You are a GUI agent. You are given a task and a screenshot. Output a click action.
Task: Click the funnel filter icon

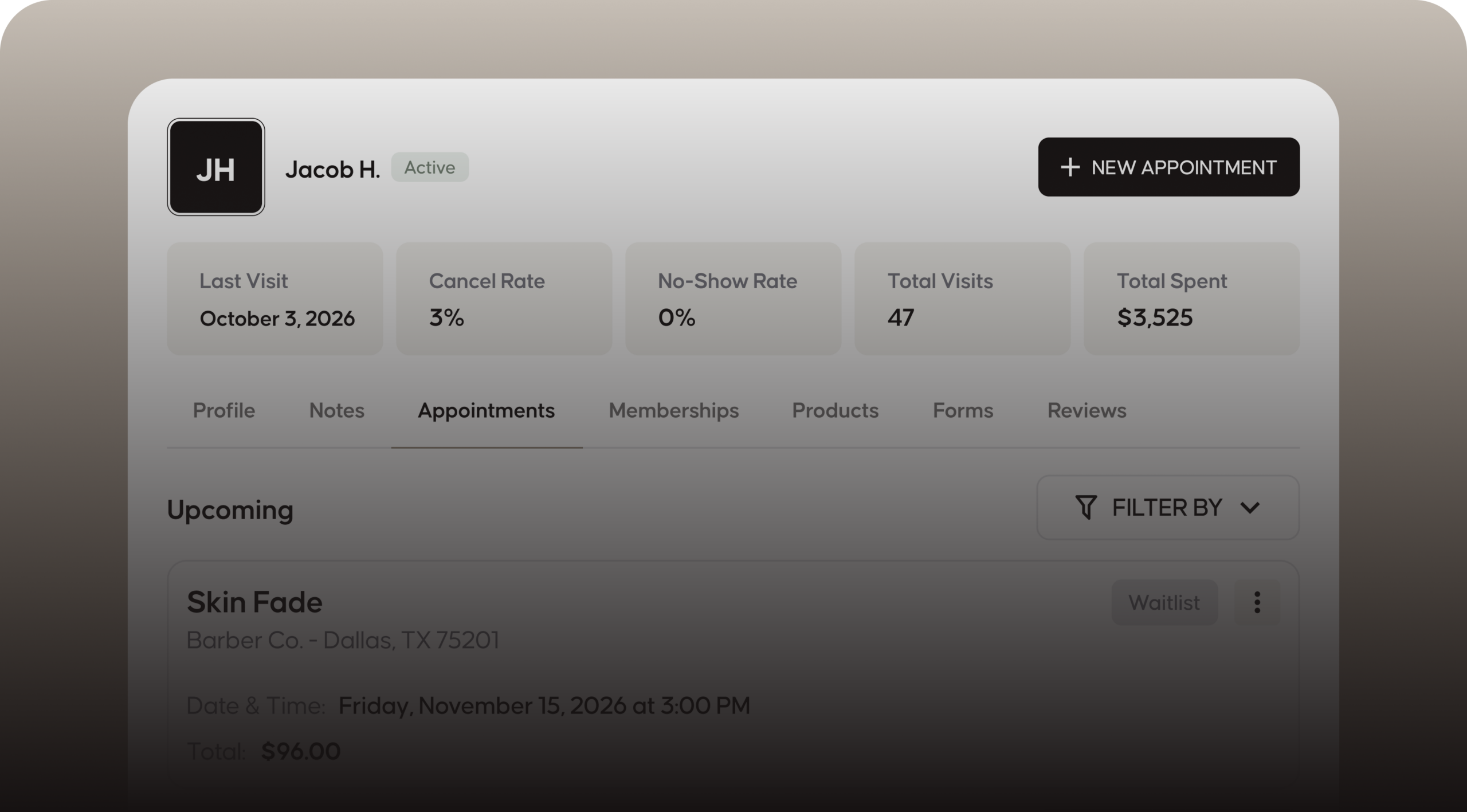[1086, 508]
